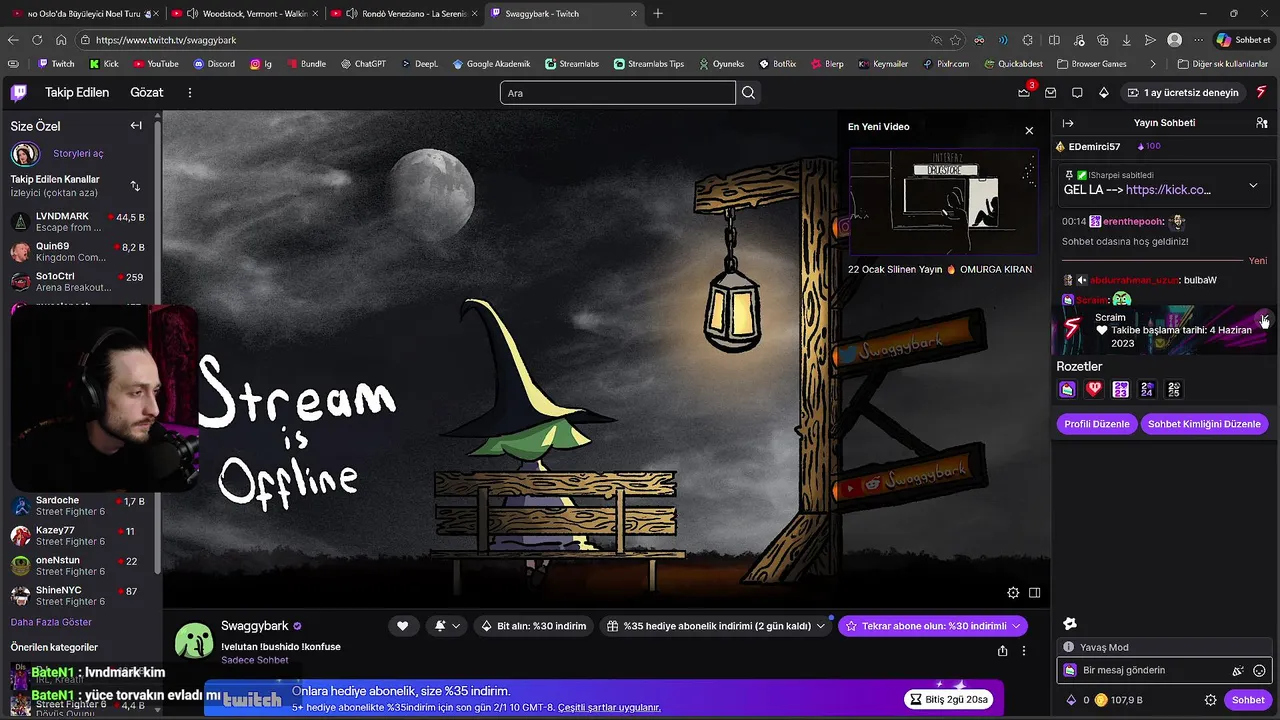Open browser extensions puzzle icon
Image resolution: width=1280 pixels, height=720 pixels.
pos(1027,40)
